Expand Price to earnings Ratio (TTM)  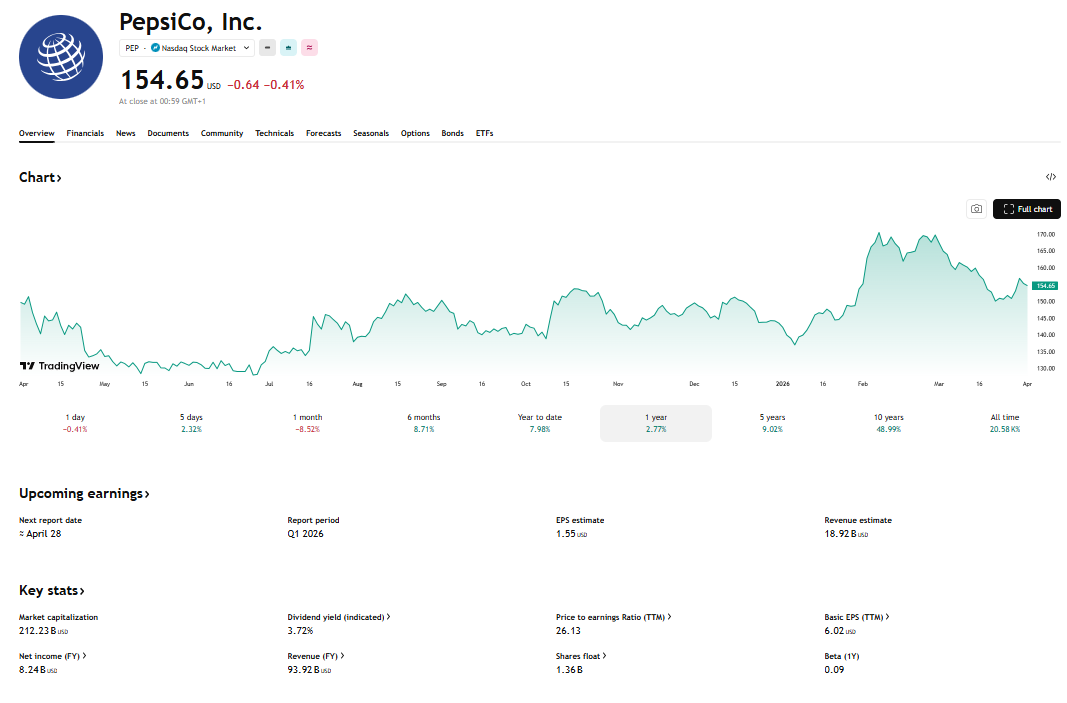613,617
